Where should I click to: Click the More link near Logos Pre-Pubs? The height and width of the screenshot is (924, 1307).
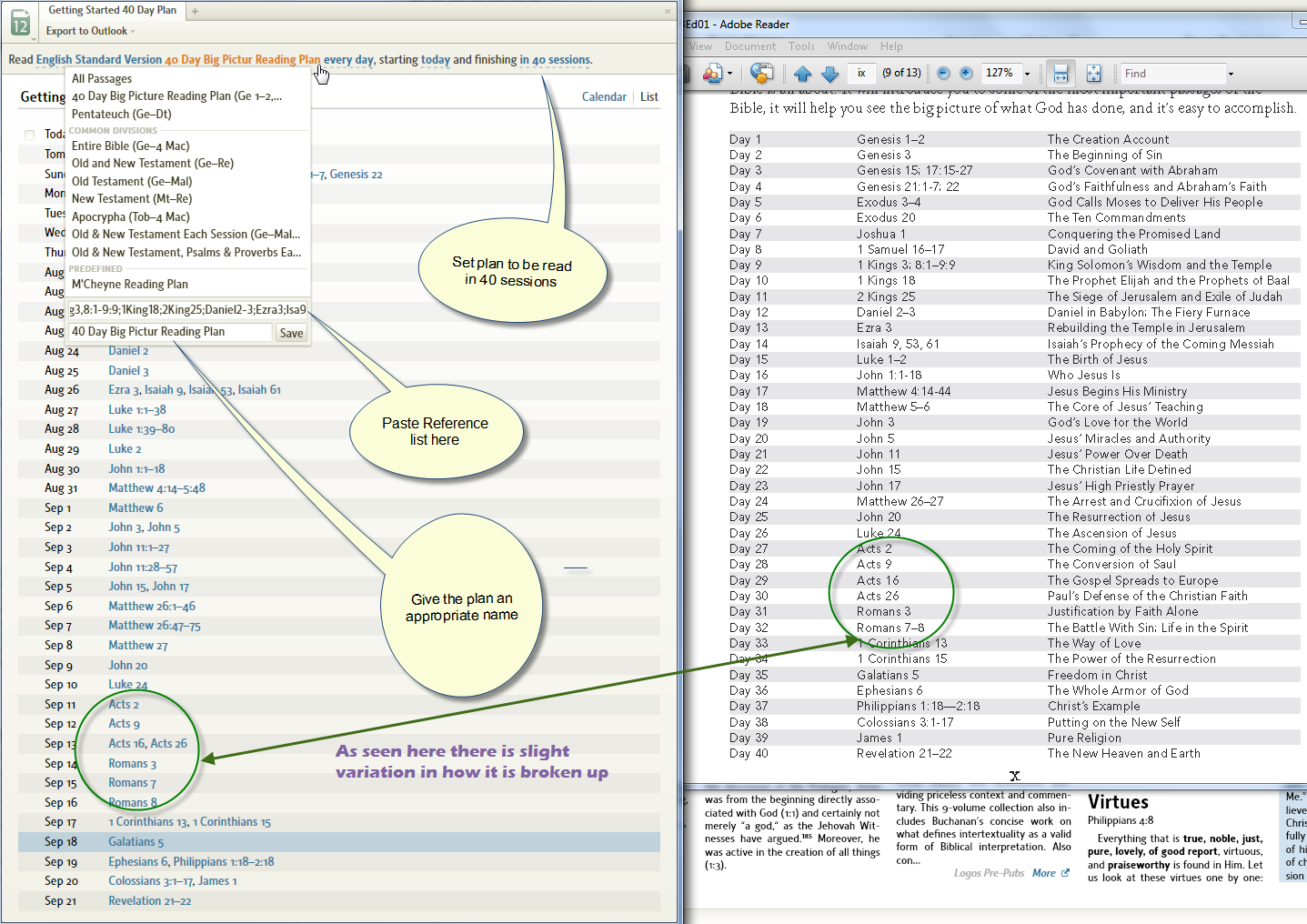pyautogui.click(x=1043, y=873)
